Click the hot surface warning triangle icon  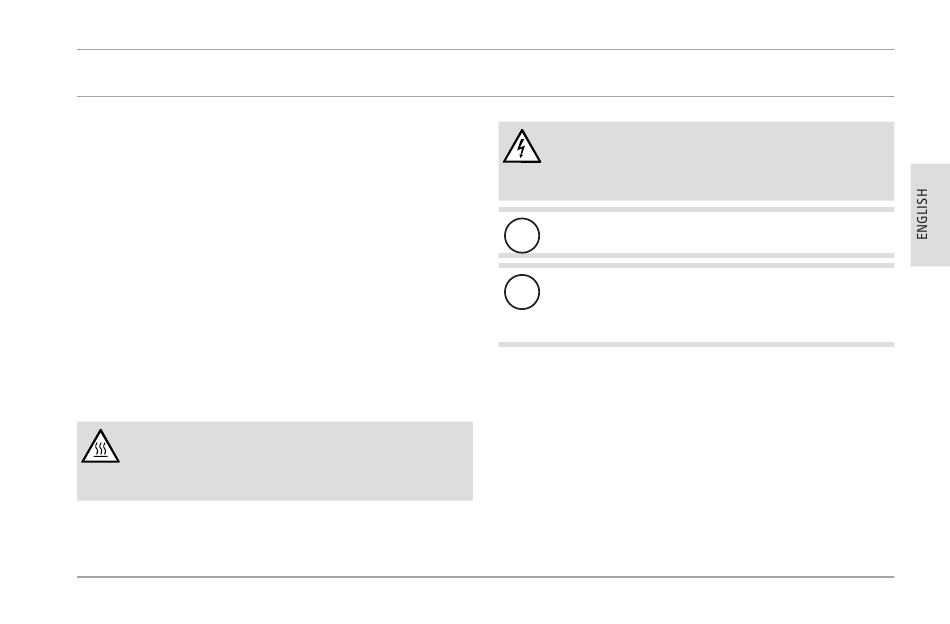coord(101,446)
